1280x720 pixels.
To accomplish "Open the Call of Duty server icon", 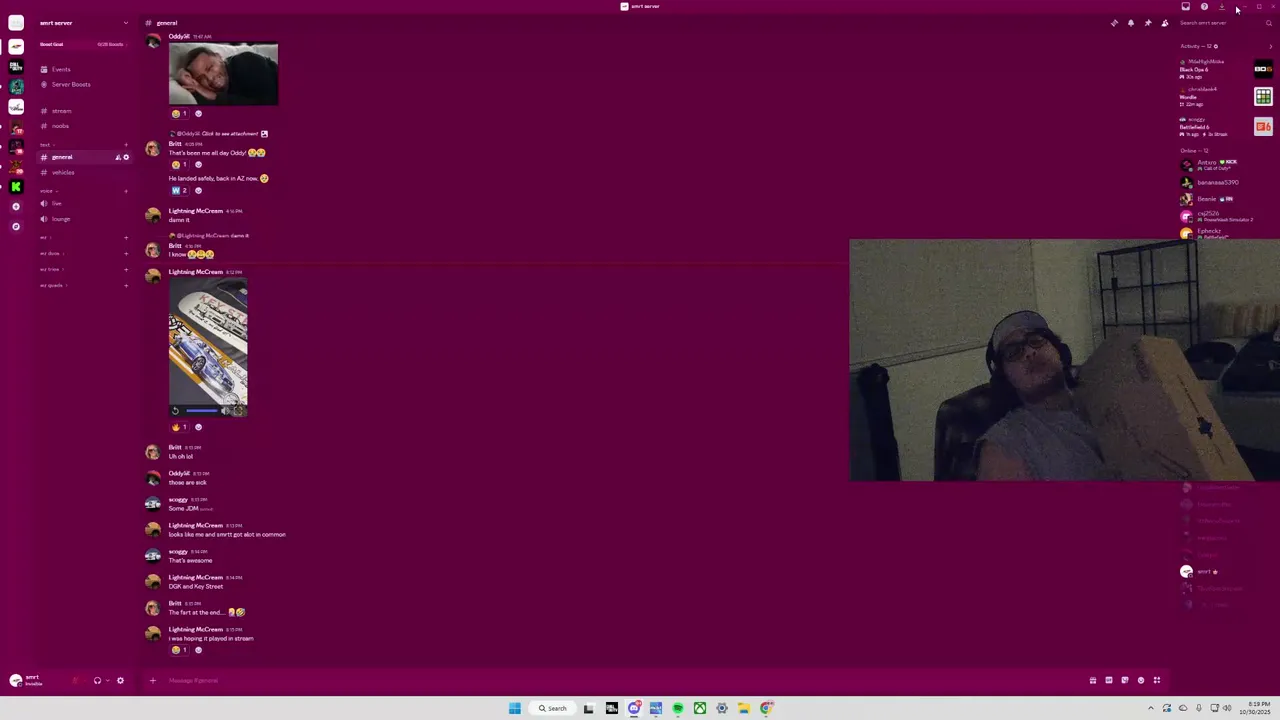I will pos(15,66).
